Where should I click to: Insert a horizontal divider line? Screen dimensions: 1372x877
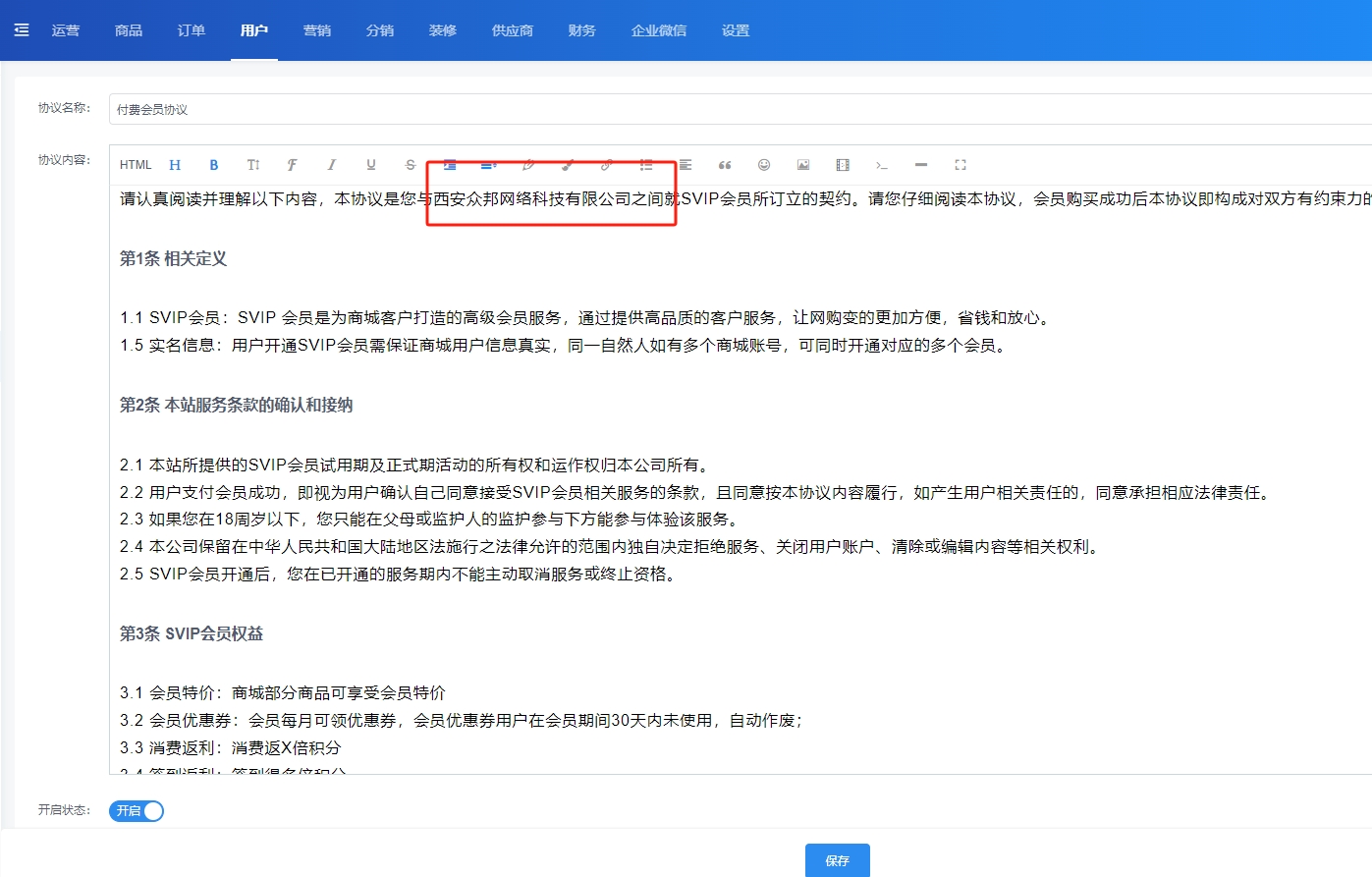(921, 165)
